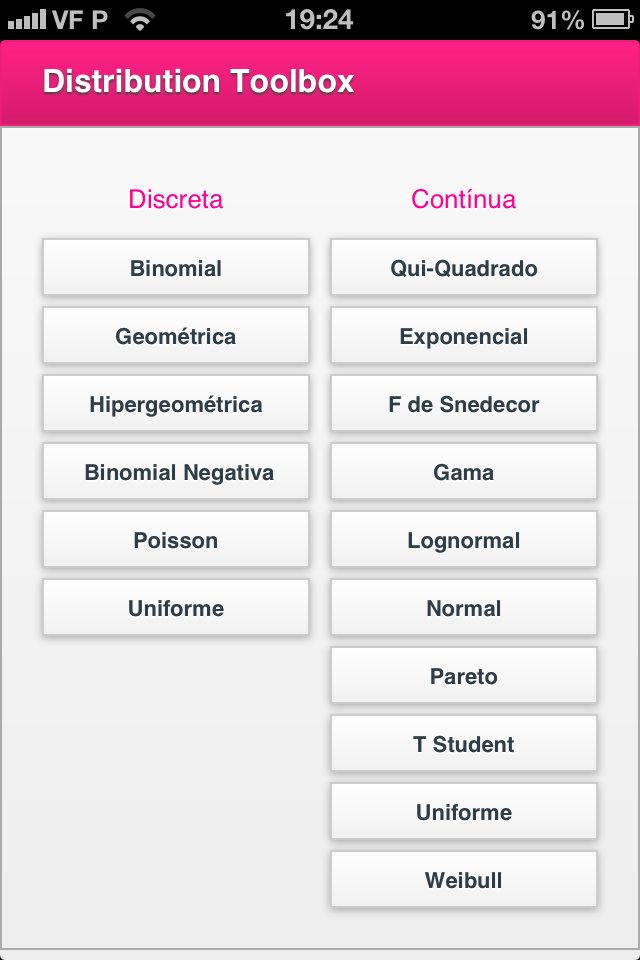Select T Student distribution
Viewport: 640px width, 960px height.
coord(463,743)
